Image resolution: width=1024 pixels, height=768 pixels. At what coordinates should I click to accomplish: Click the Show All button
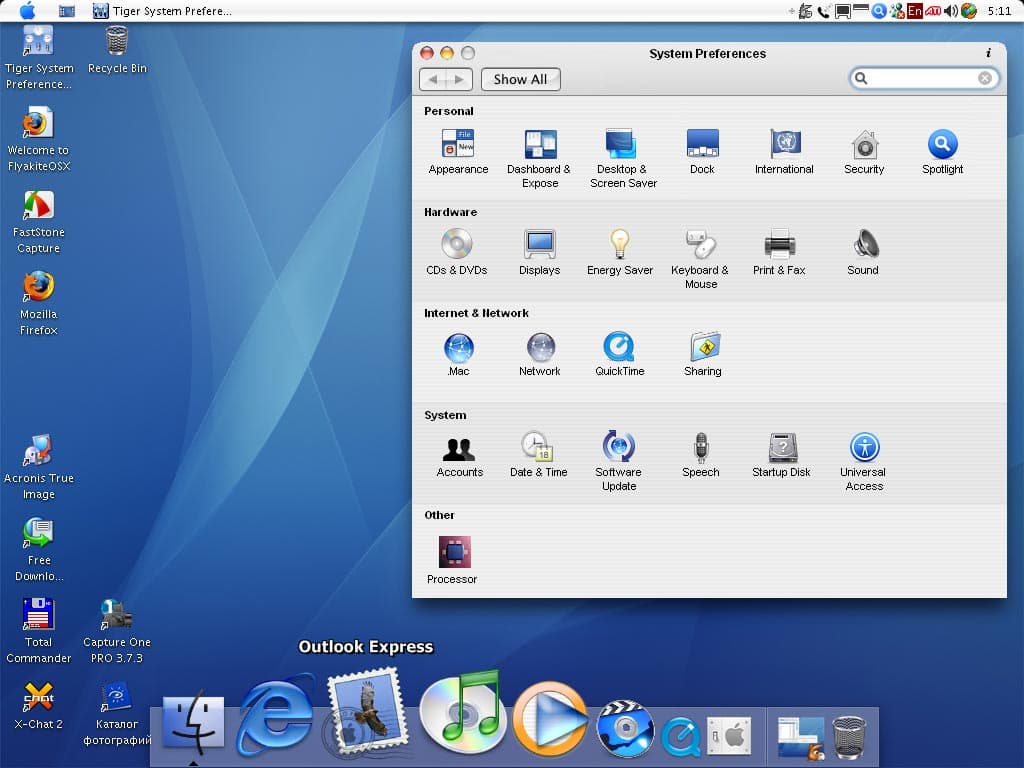tap(520, 79)
